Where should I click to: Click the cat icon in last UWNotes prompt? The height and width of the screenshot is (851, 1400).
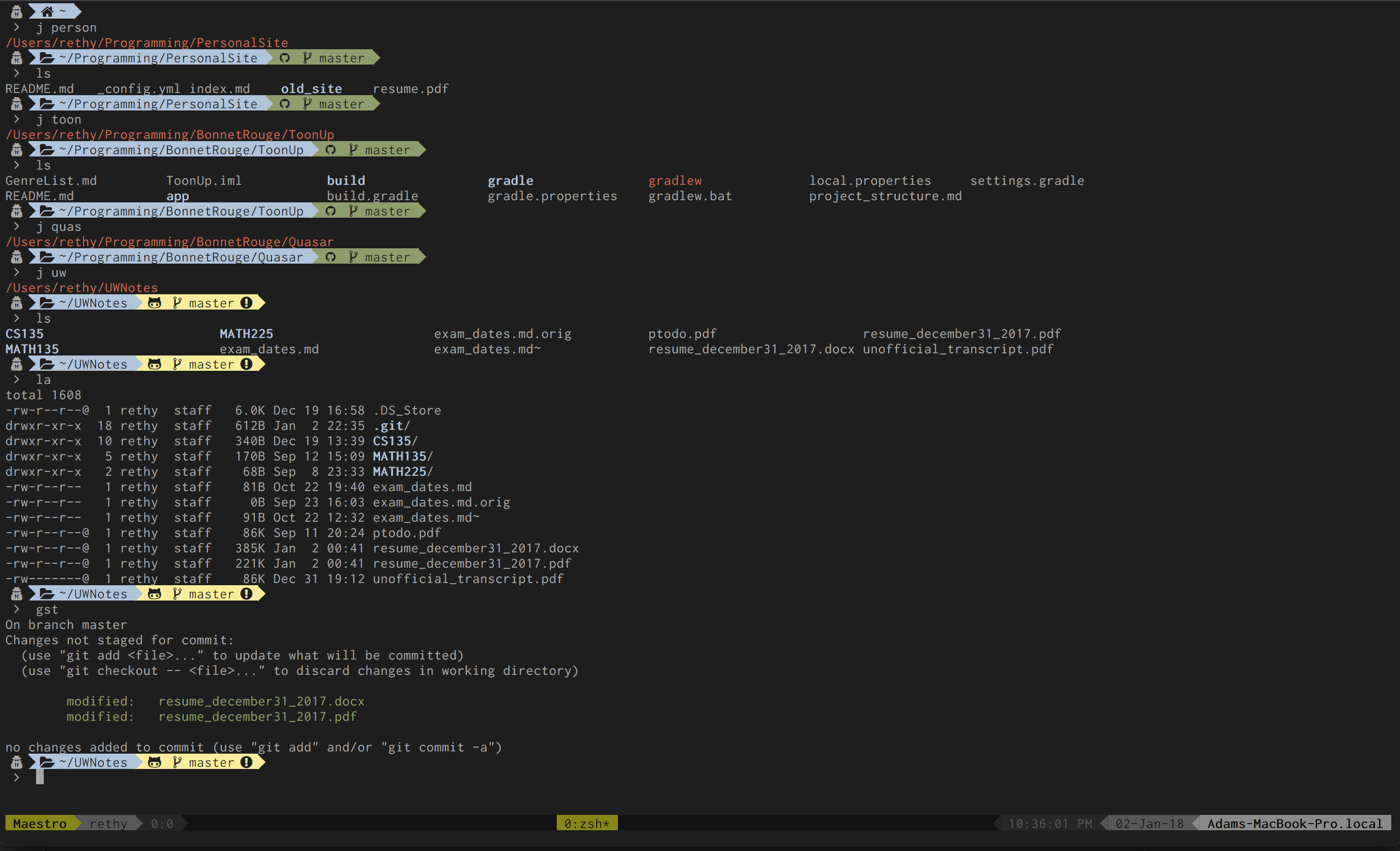(155, 762)
